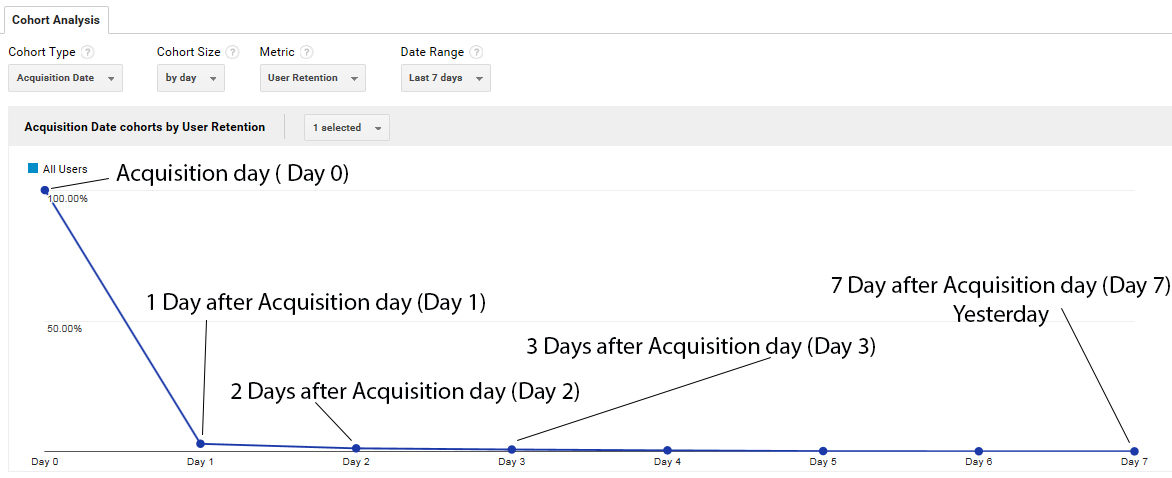Click the help icon beside Metric
Screen dimensions: 1172x478
[x=306, y=52]
